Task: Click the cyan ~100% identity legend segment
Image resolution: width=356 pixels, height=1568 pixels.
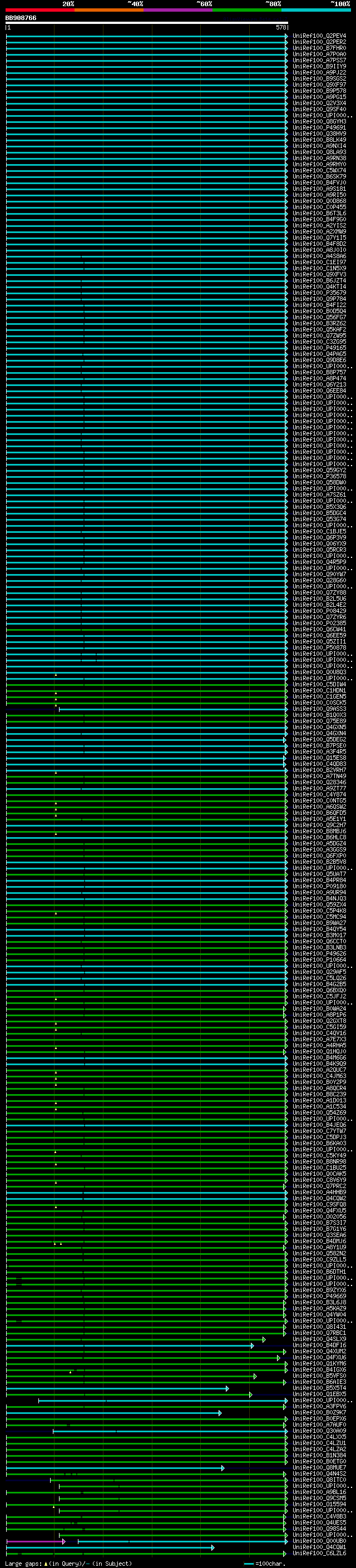Action: pos(315,10)
